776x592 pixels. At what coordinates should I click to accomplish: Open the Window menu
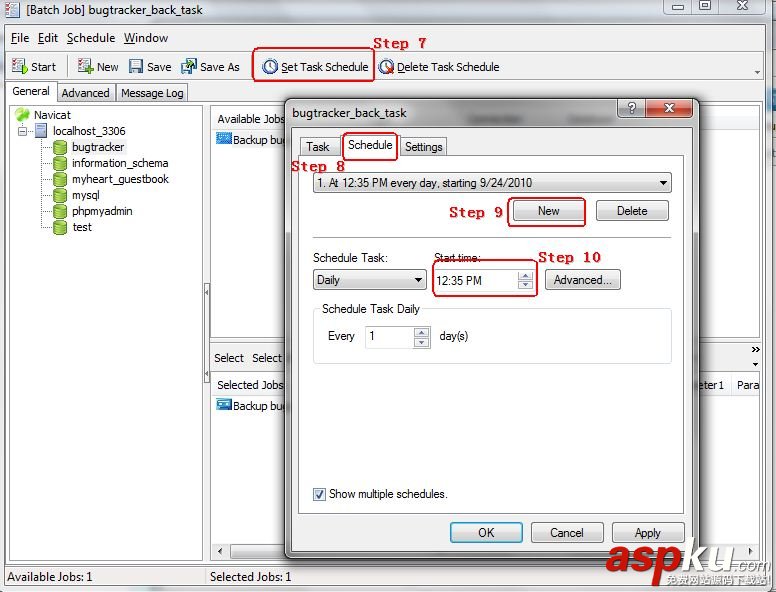coord(146,38)
